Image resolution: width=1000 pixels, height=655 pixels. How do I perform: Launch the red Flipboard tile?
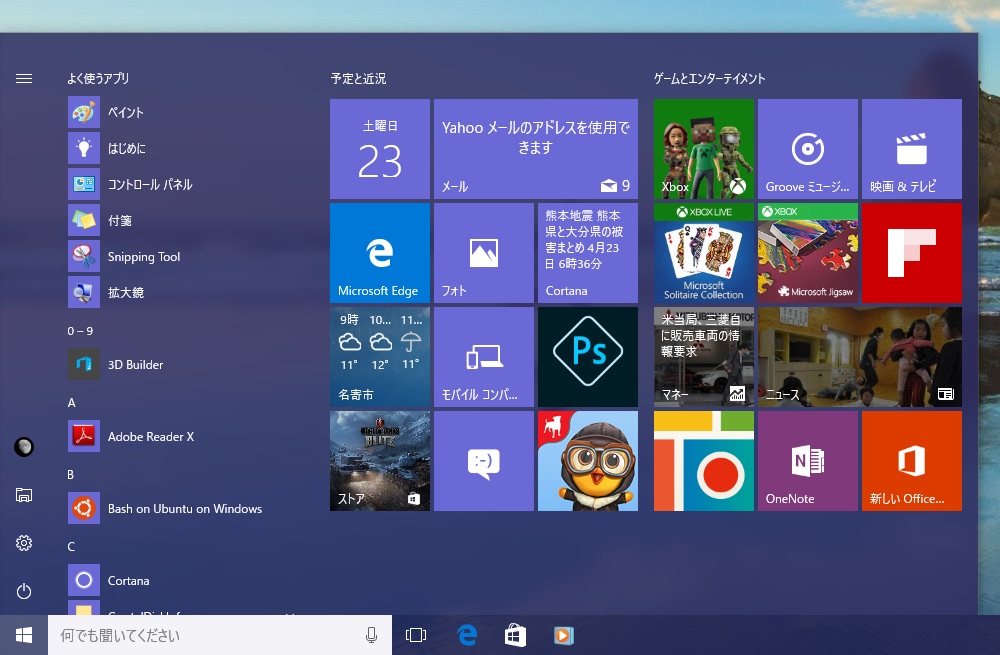tap(912, 253)
